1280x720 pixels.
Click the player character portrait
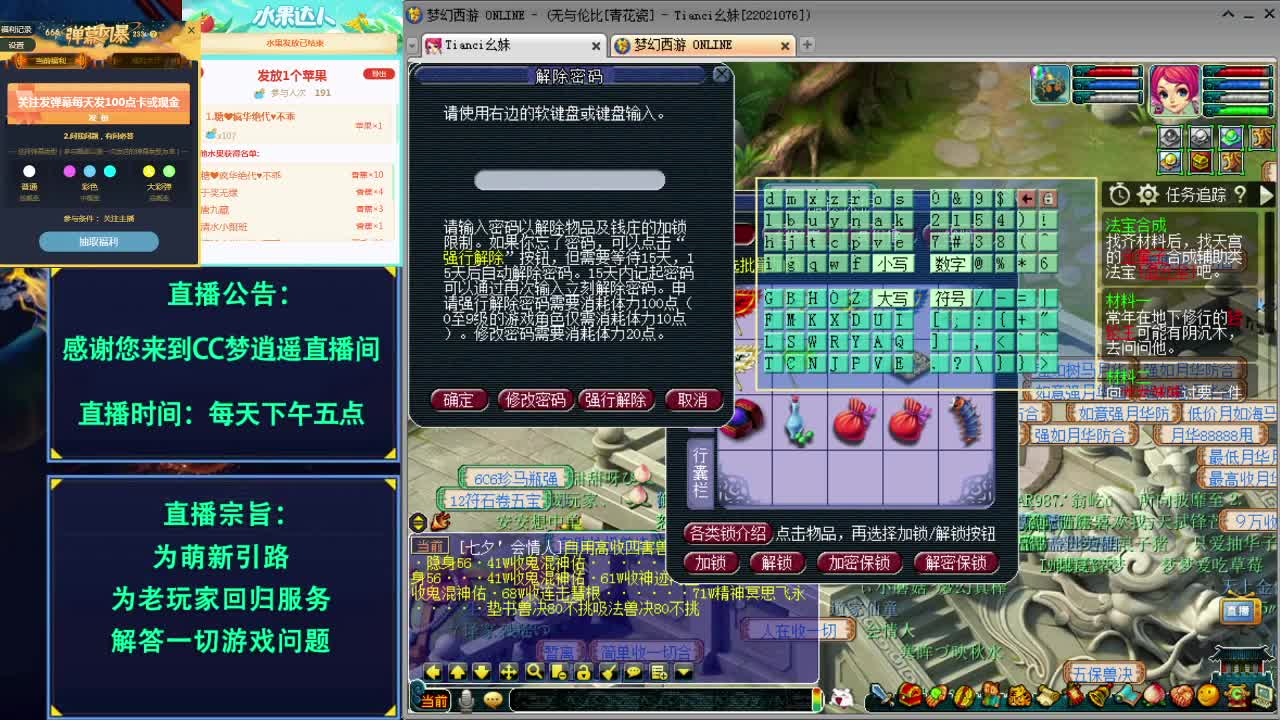pyautogui.click(x=1174, y=89)
